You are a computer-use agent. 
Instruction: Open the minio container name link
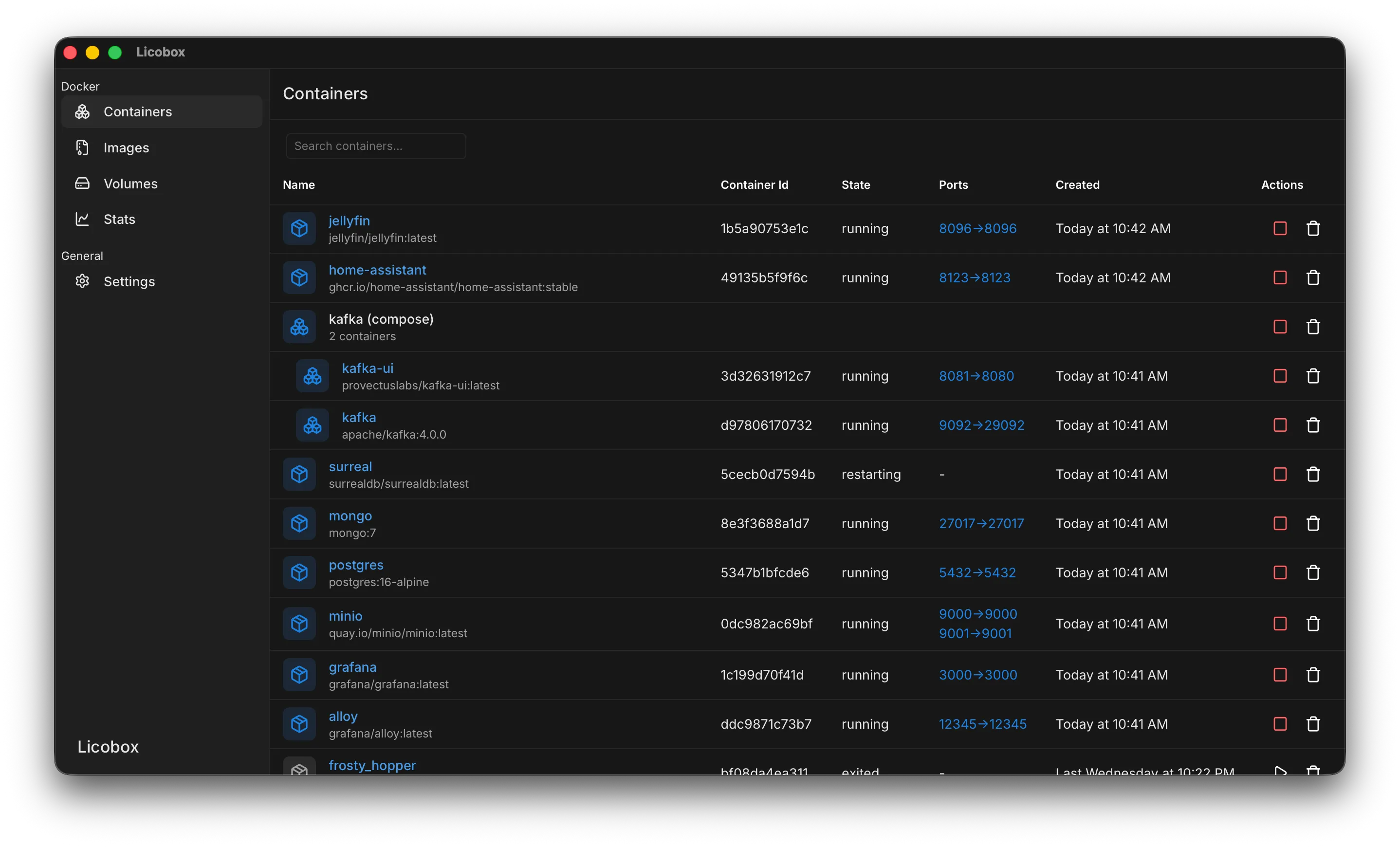[346, 616]
